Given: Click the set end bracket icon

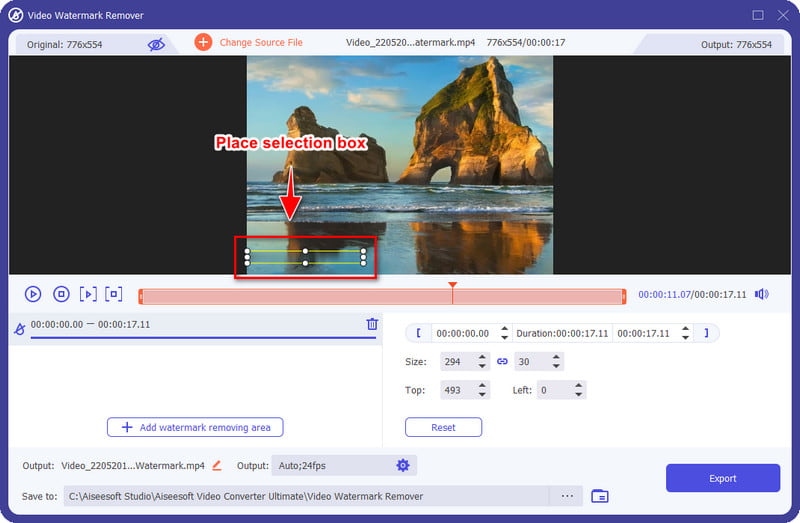Looking at the screenshot, I should pos(706,333).
